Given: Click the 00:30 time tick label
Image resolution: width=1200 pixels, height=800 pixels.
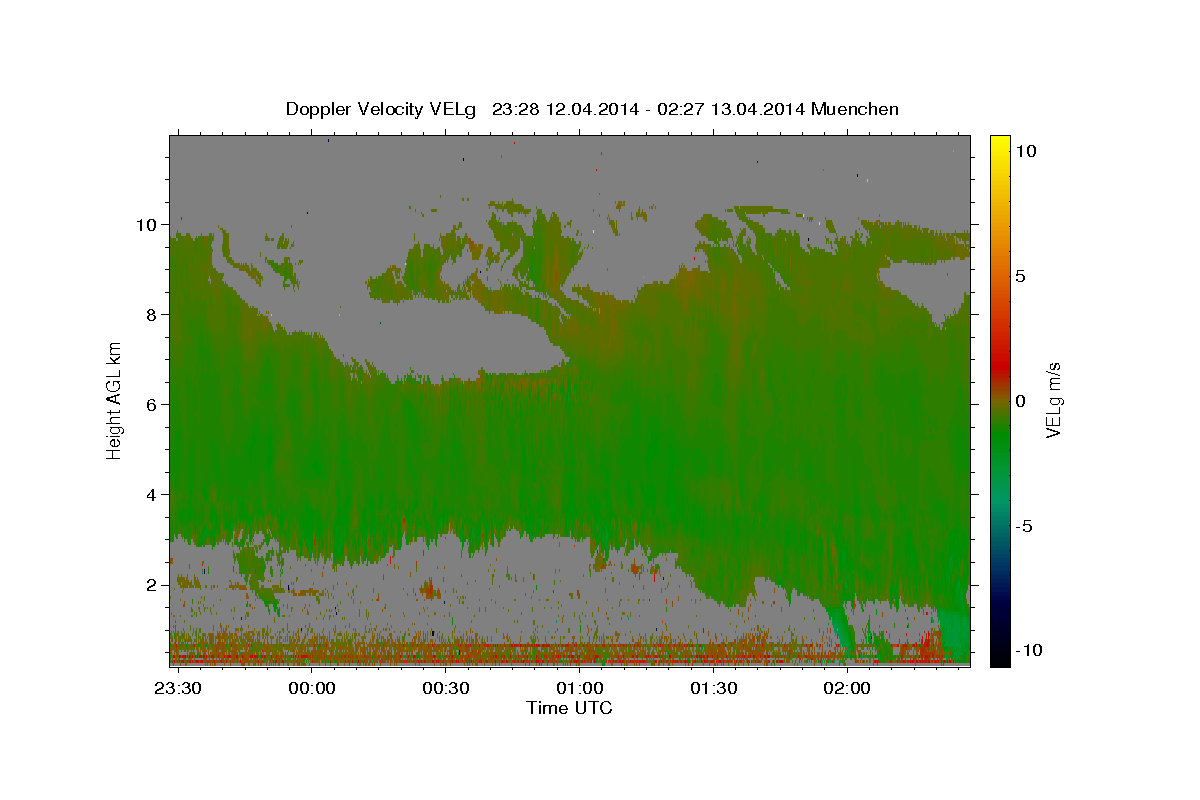Looking at the screenshot, I should point(445,689).
